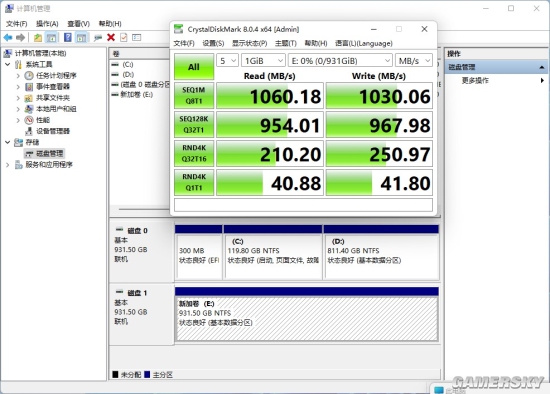Open the MB/s unit dropdown

(x=414, y=61)
